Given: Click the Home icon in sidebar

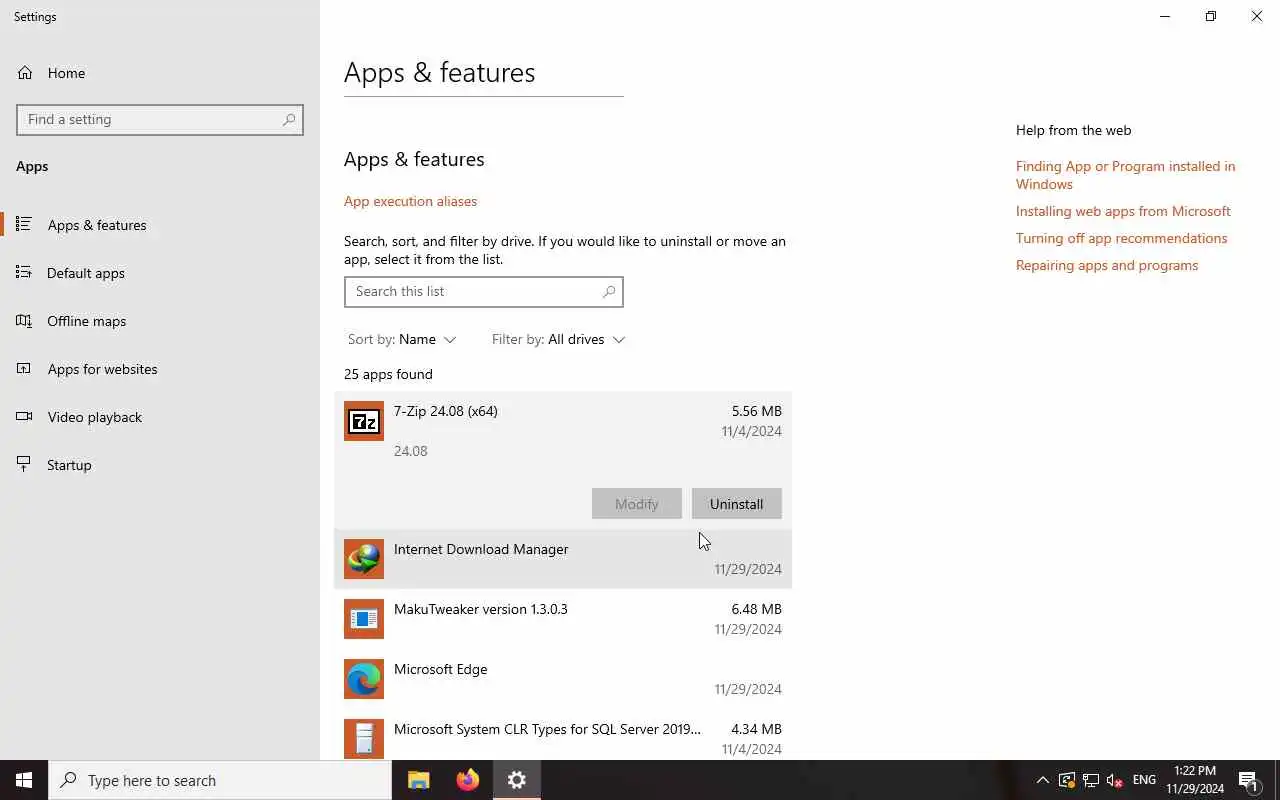Looking at the screenshot, I should click(x=25, y=73).
